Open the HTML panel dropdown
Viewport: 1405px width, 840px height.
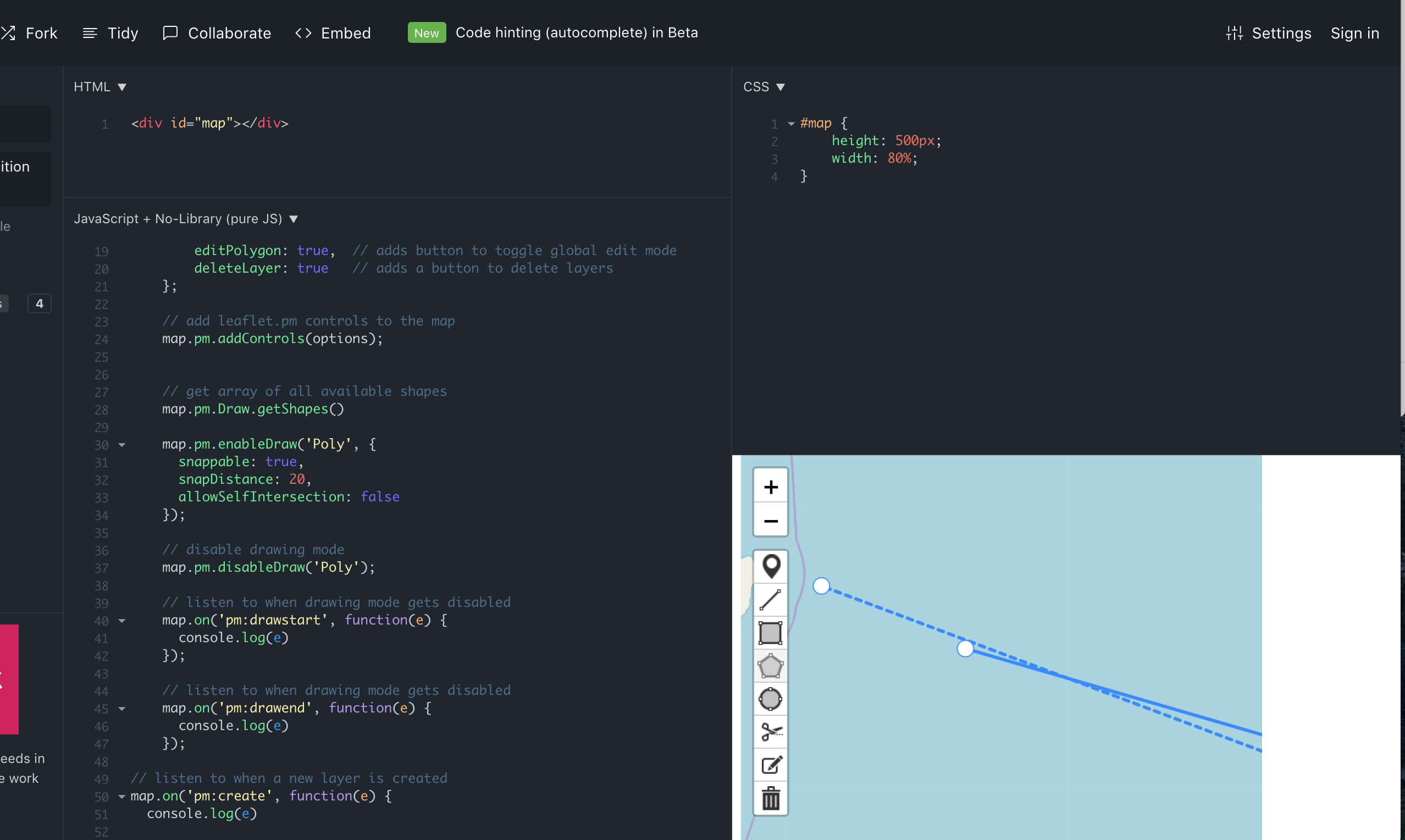121,86
